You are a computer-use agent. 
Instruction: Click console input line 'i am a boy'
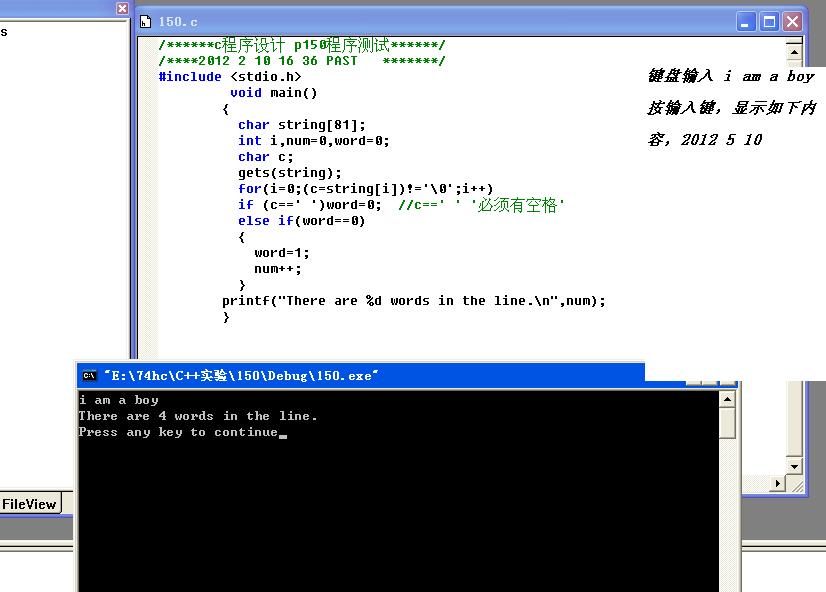coord(119,400)
